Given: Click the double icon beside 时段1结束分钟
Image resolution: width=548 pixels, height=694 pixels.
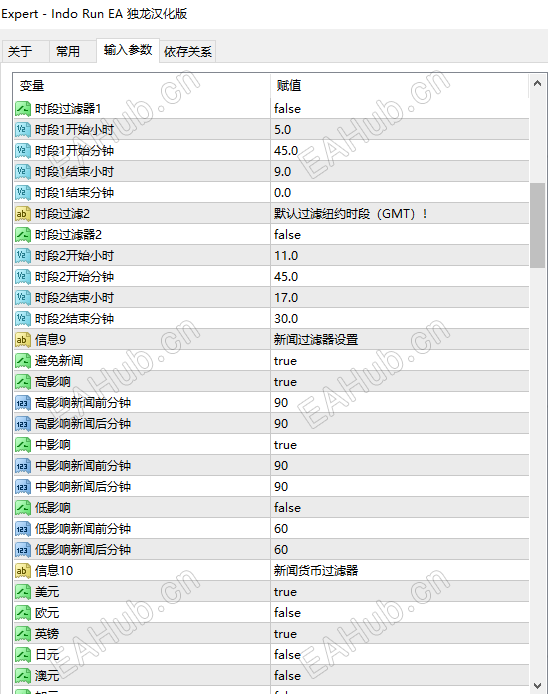Looking at the screenshot, I should click(23, 193).
